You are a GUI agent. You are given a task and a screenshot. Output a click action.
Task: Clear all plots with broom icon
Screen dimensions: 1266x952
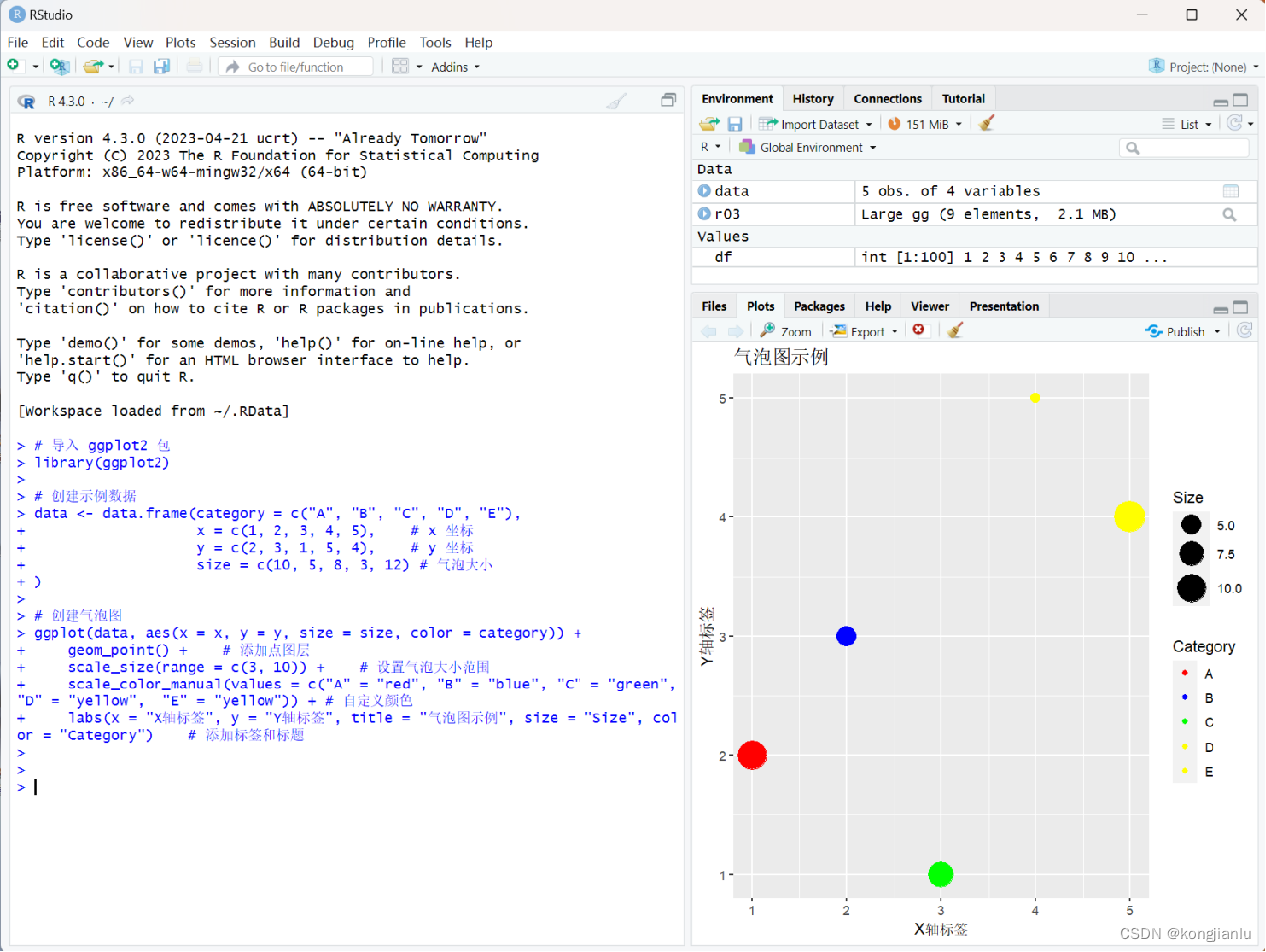(x=955, y=330)
